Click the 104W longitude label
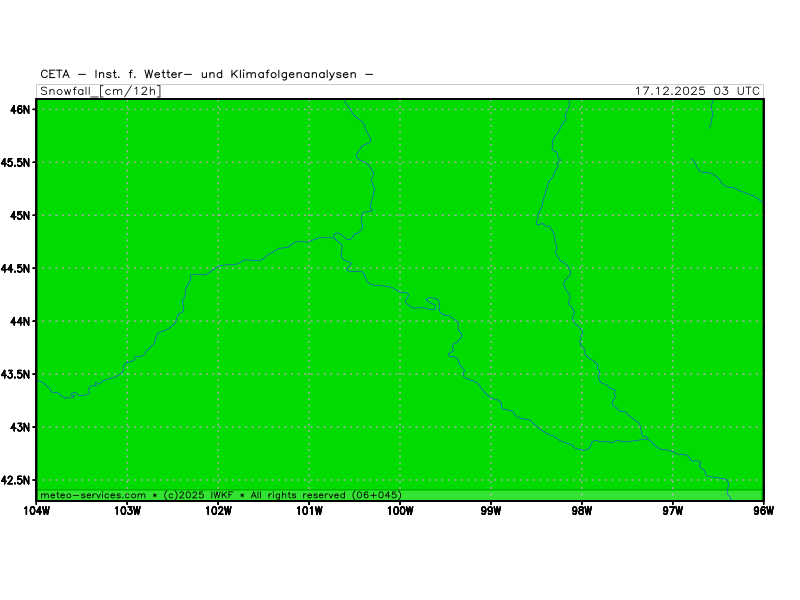Image resolution: width=800 pixels, height=600 pixels. (36, 511)
